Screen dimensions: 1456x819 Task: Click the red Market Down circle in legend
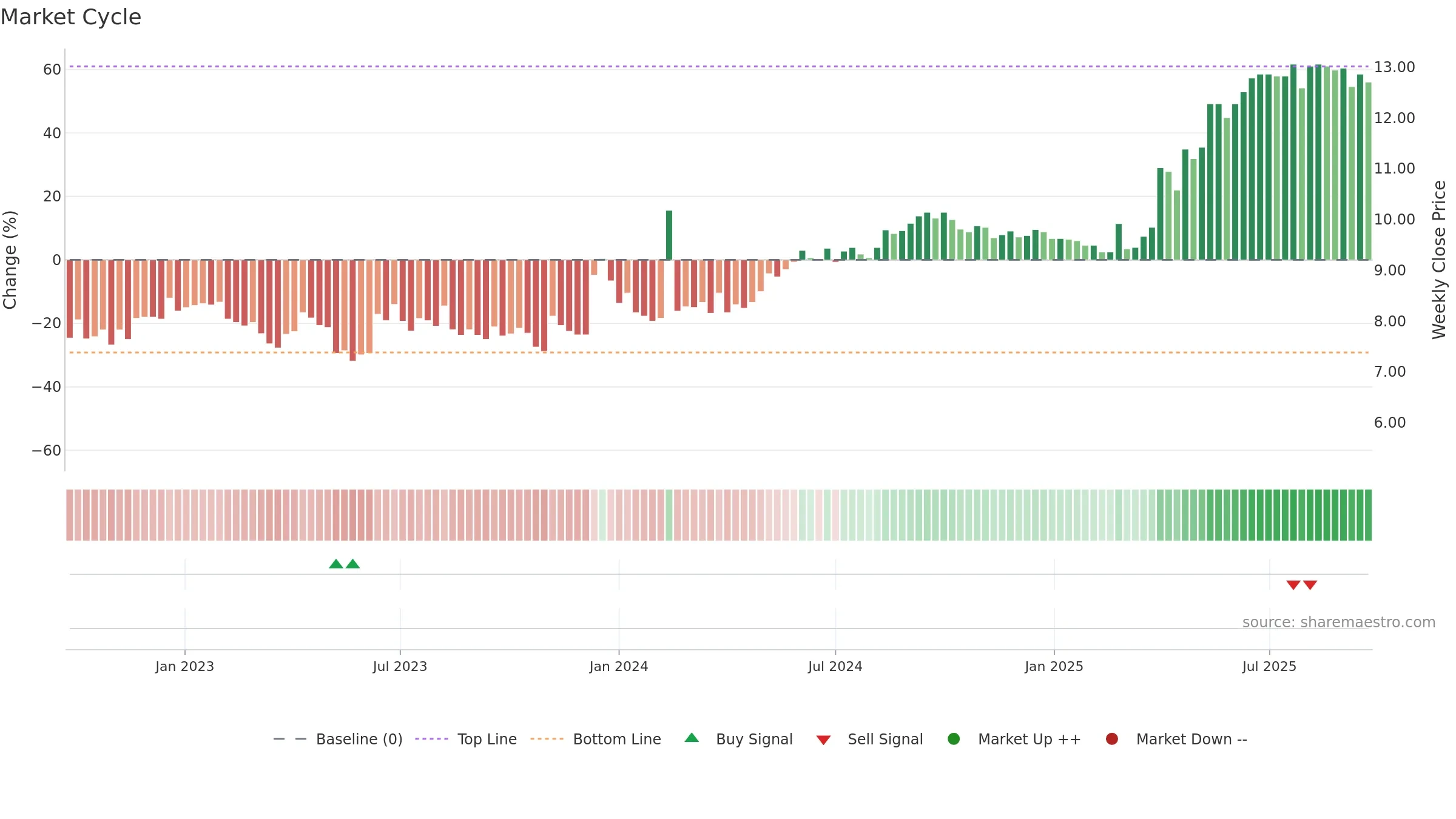pyautogui.click(x=1112, y=739)
